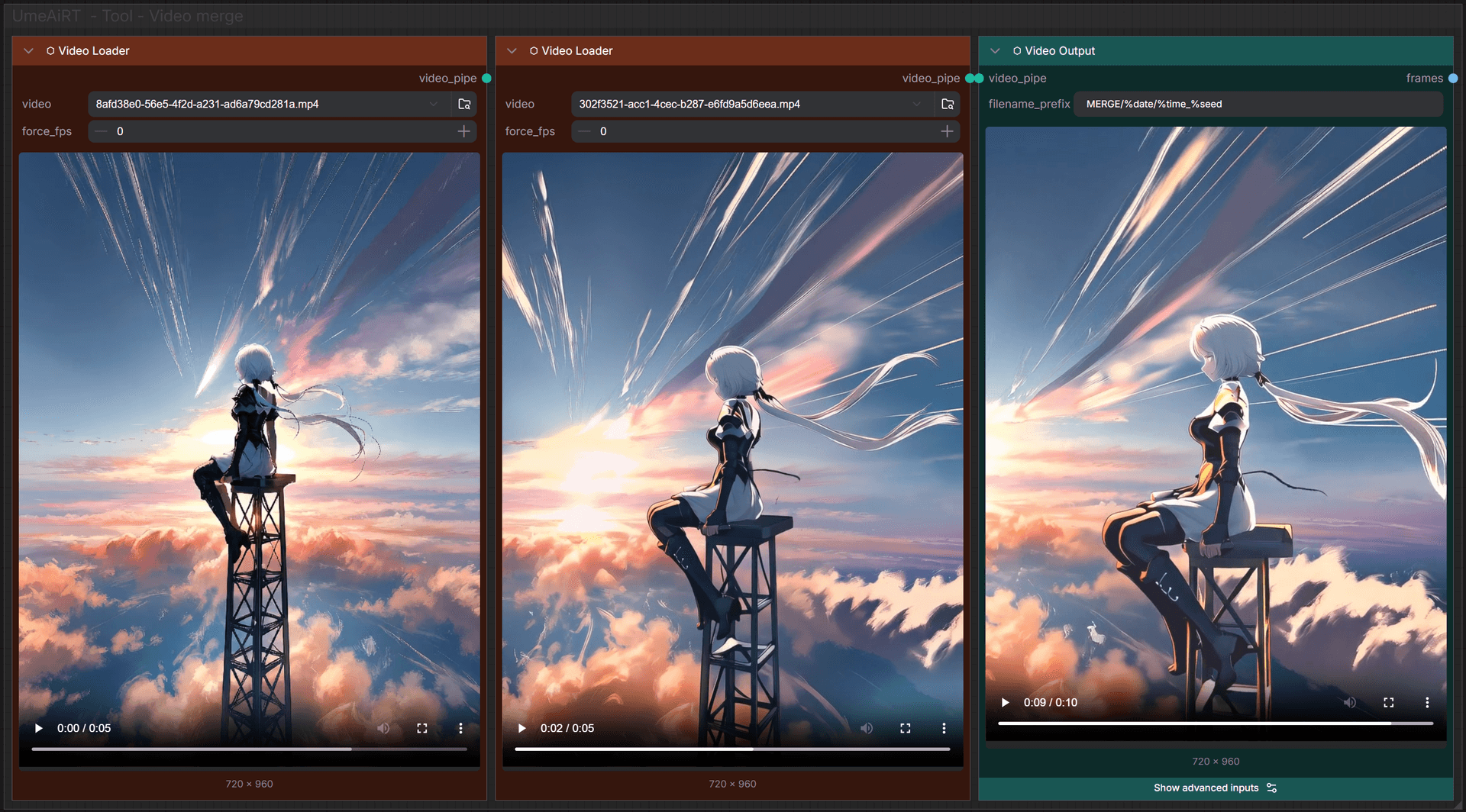
Task: Click the frames output label
Action: [x=1424, y=78]
